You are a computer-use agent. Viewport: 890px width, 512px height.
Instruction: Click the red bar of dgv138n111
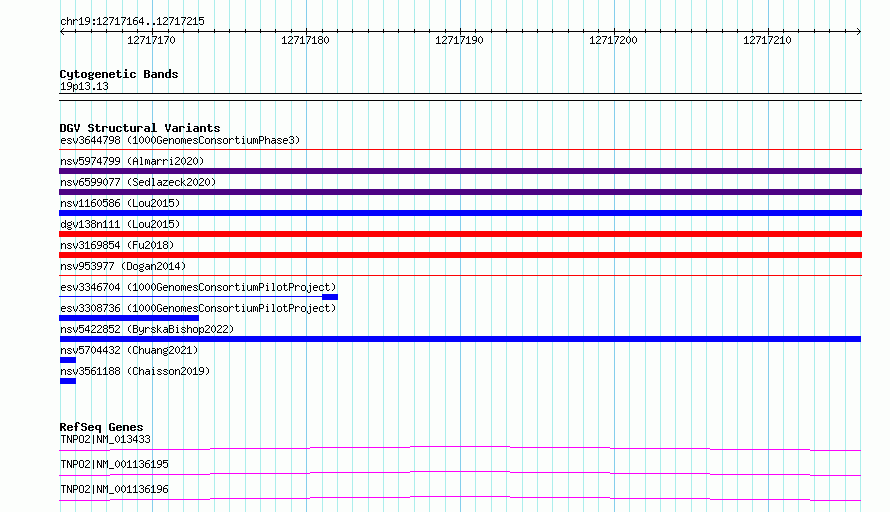tap(460, 234)
